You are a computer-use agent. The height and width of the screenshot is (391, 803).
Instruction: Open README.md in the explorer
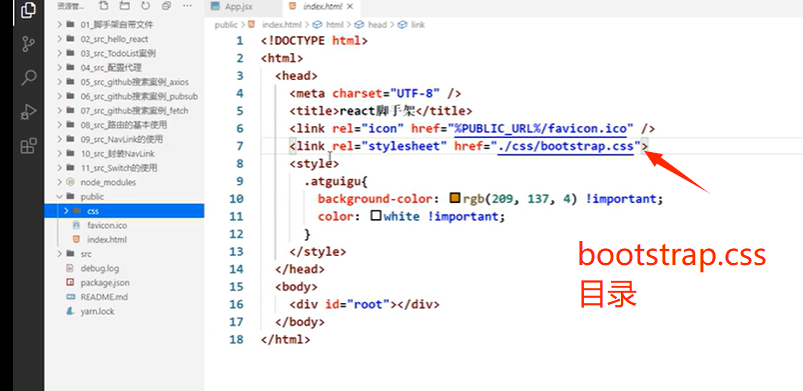pos(104,297)
